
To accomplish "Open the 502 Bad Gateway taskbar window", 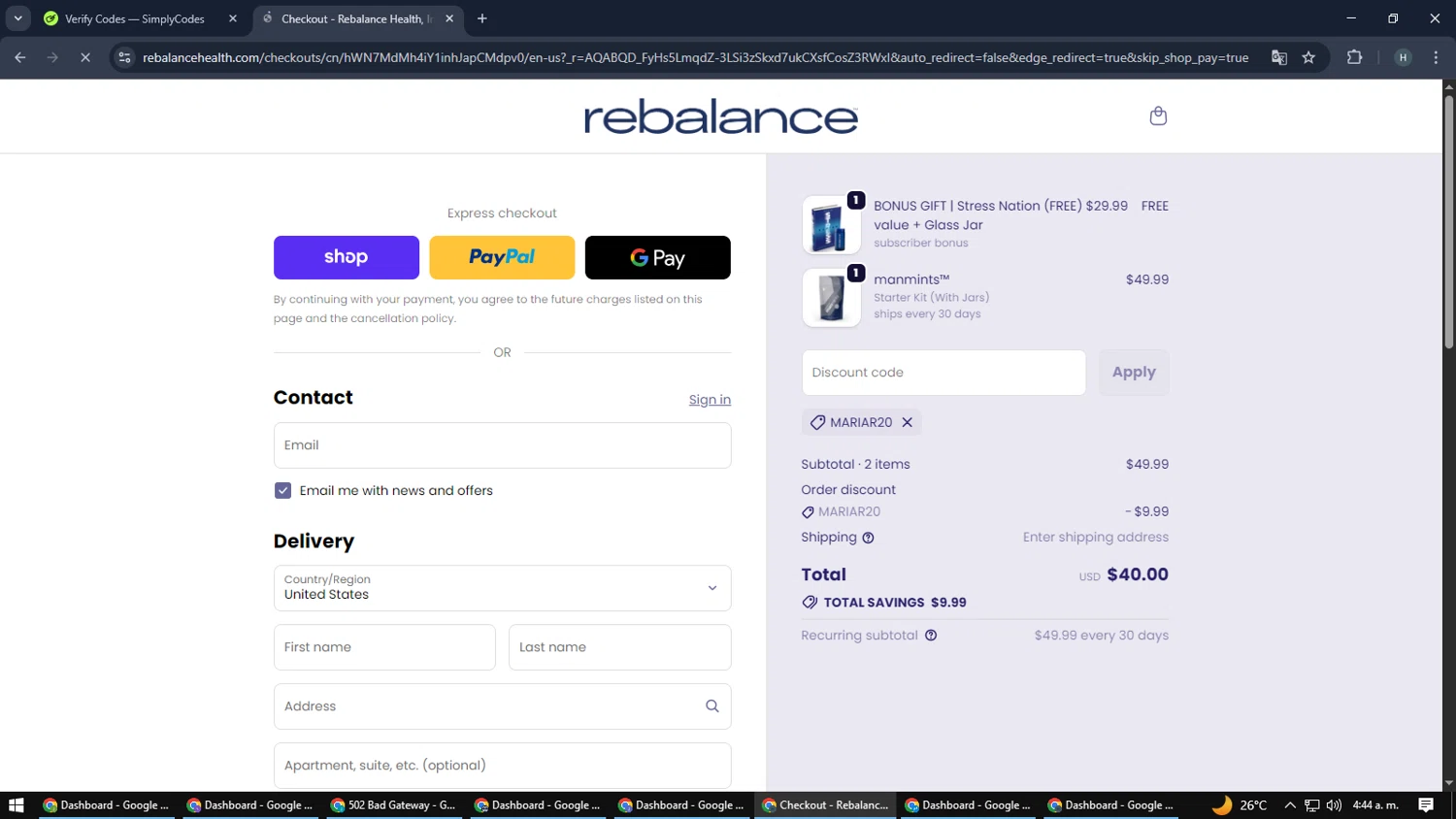I will (x=393, y=805).
